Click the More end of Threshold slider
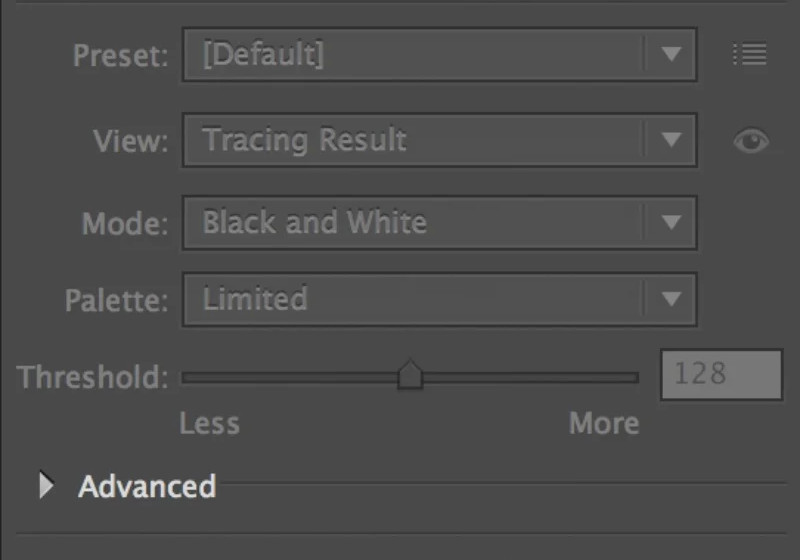 tap(634, 377)
